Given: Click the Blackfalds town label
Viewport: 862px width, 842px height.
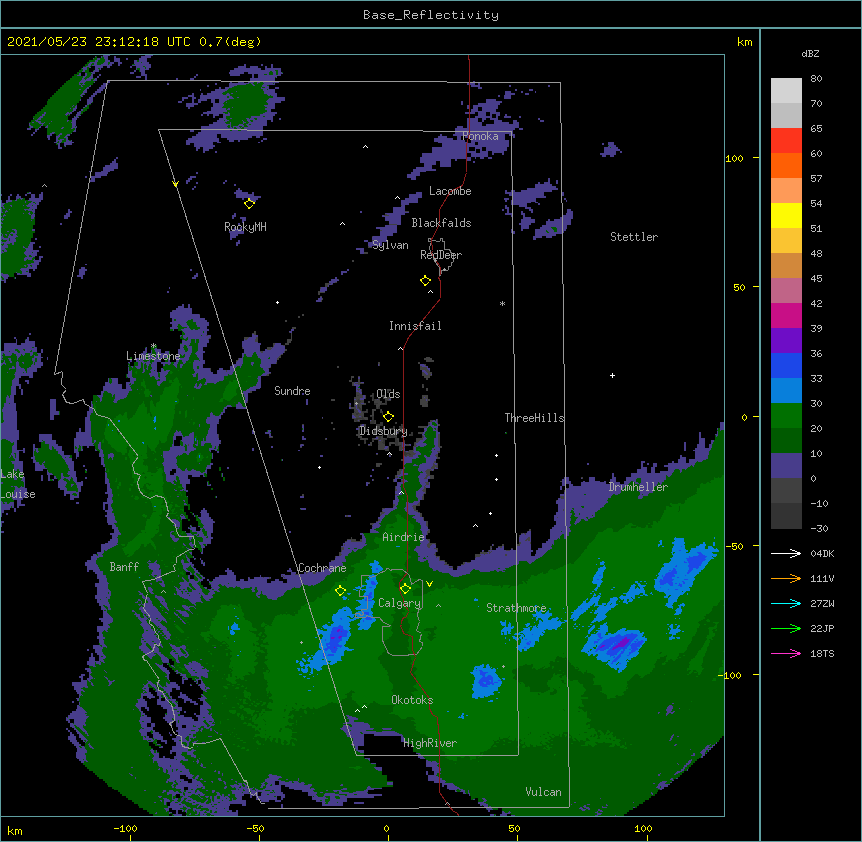Looking at the screenshot, I should [x=441, y=223].
